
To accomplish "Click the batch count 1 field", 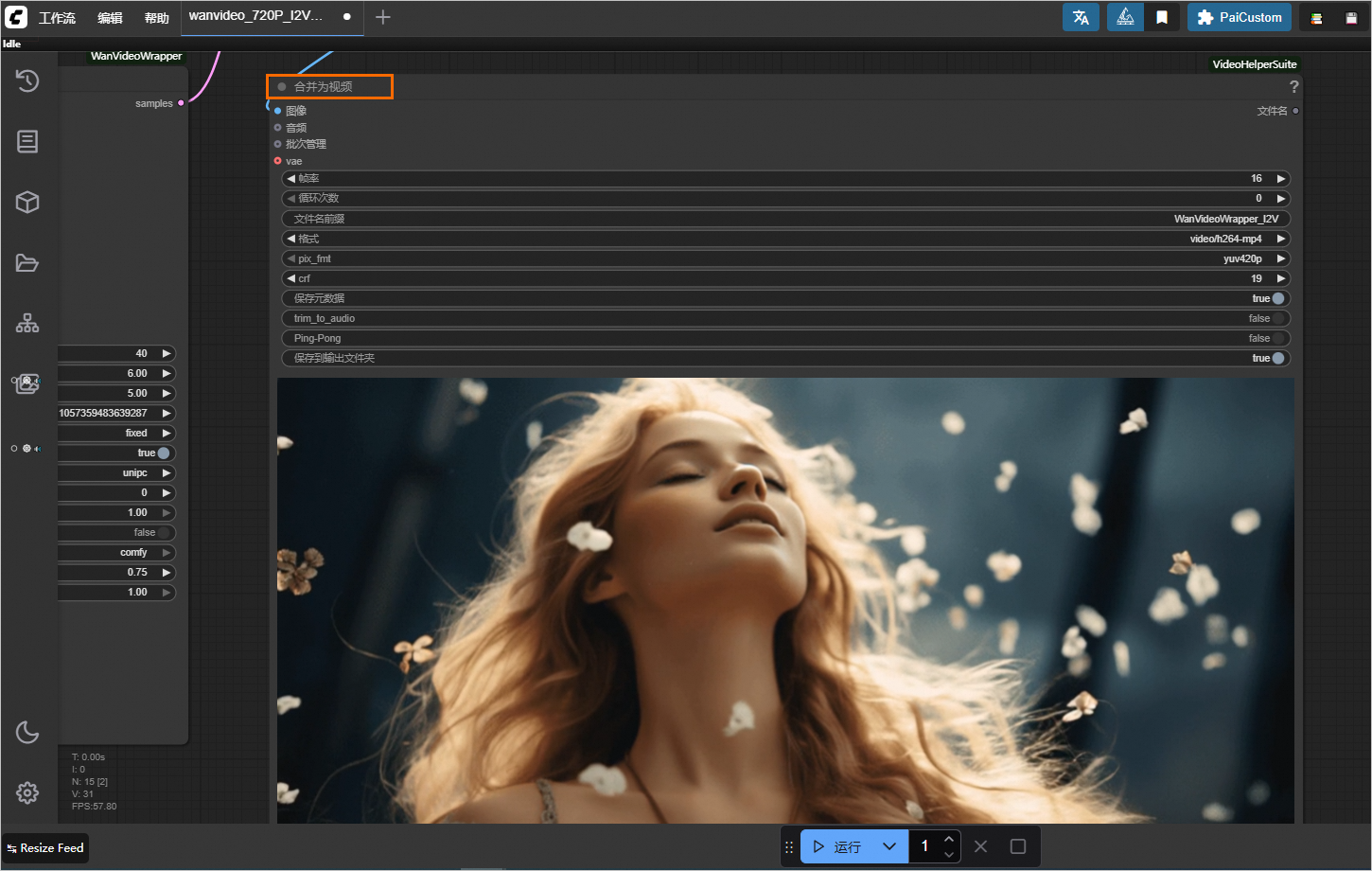I will pyautogui.click(x=924, y=846).
